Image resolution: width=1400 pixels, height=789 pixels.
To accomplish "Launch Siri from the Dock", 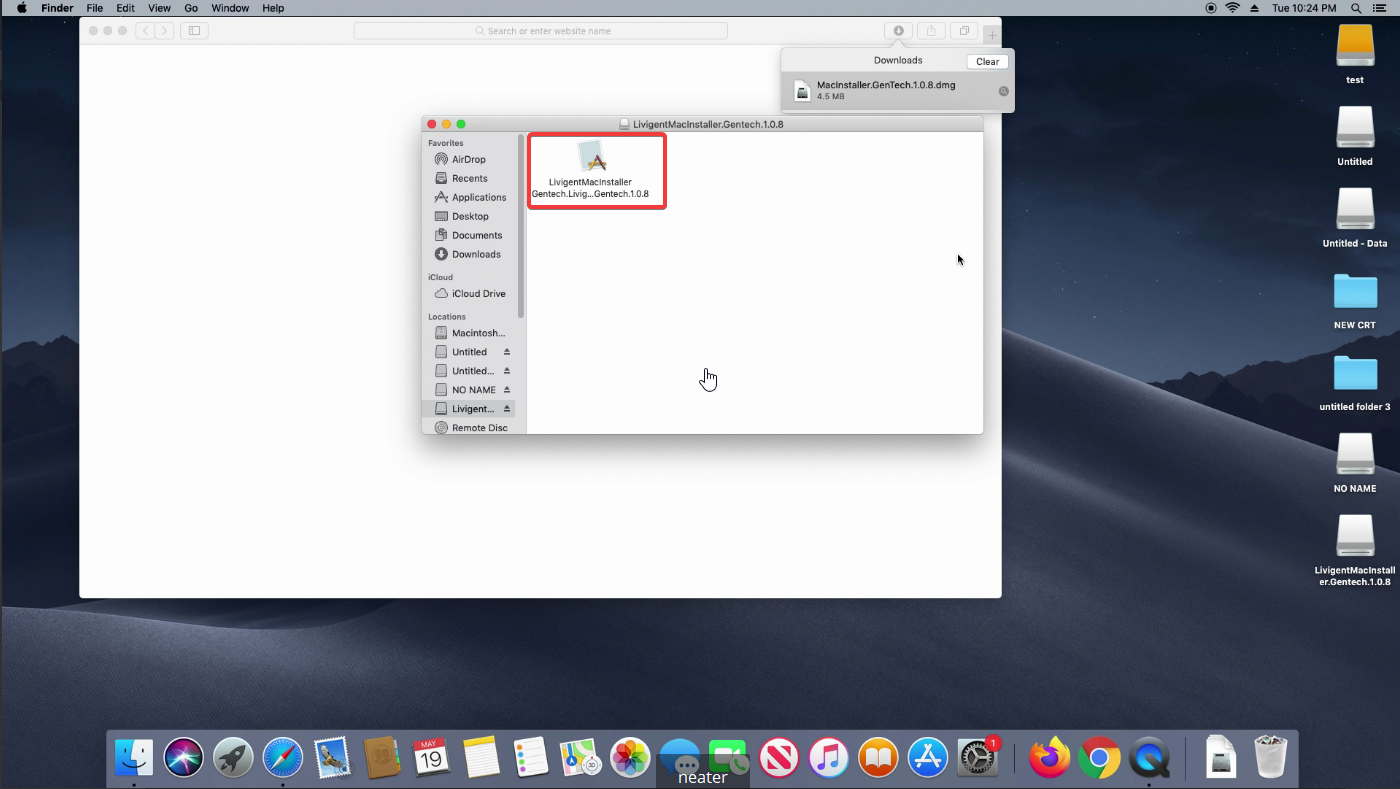I will coord(184,758).
